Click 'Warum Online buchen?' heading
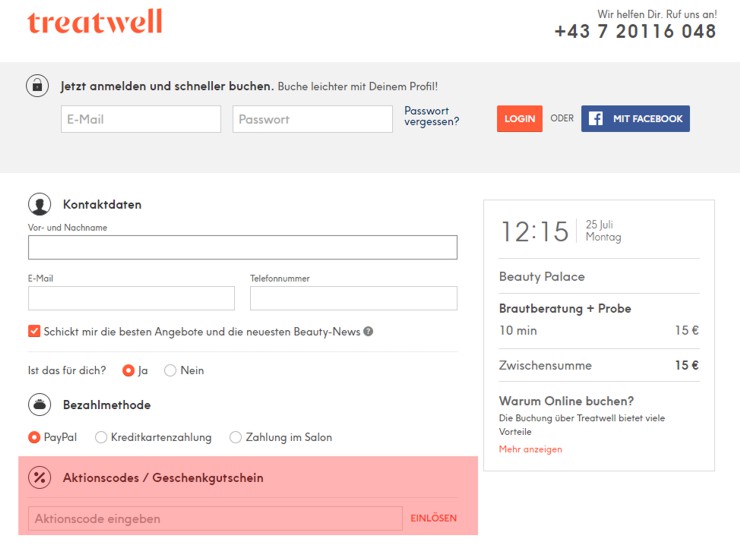The height and width of the screenshot is (555, 740). (566, 401)
